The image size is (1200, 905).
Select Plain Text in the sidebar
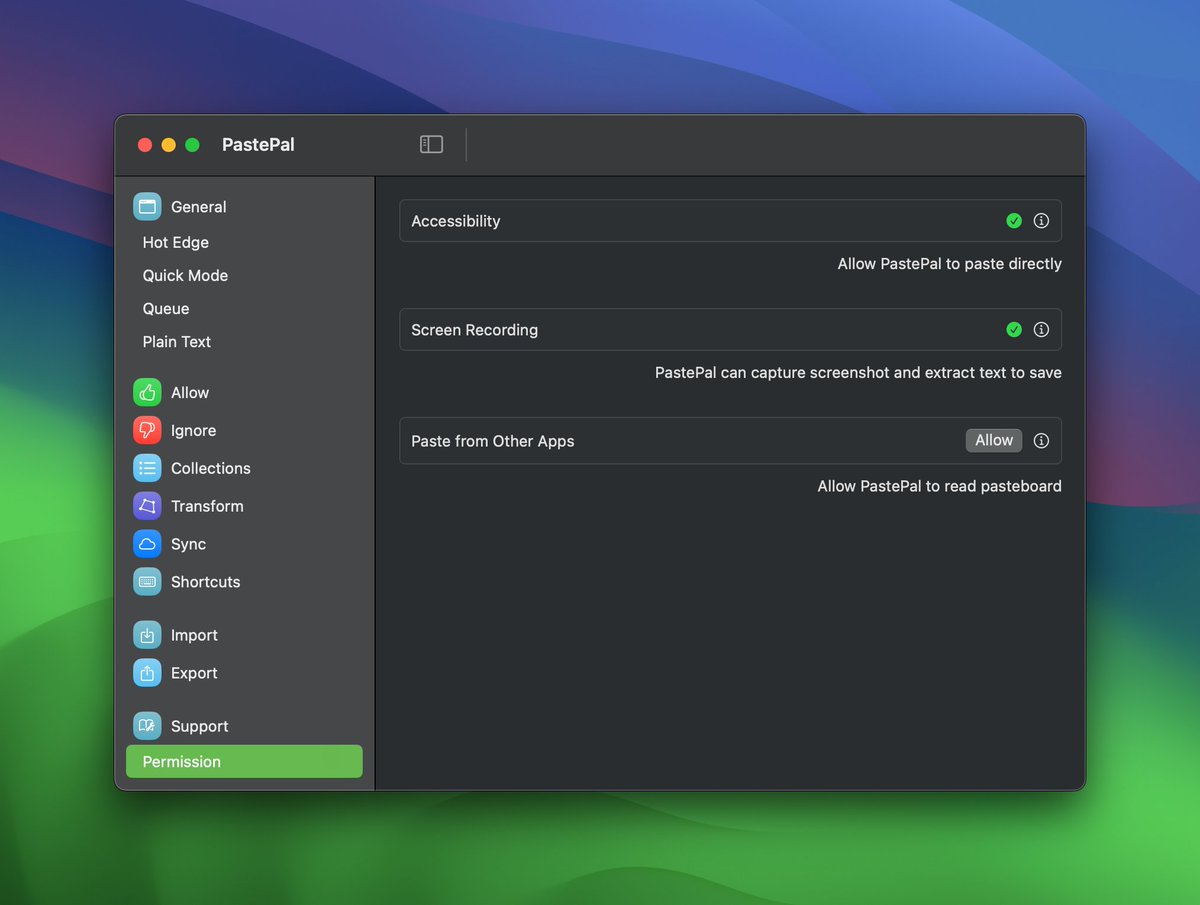tap(177, 342)
